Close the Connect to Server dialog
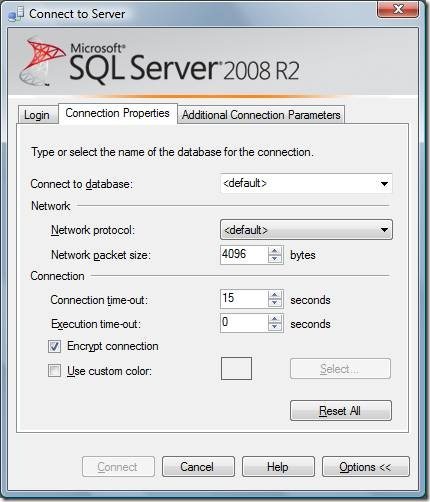Screen dimensions: 430x502 click(398, 9)
